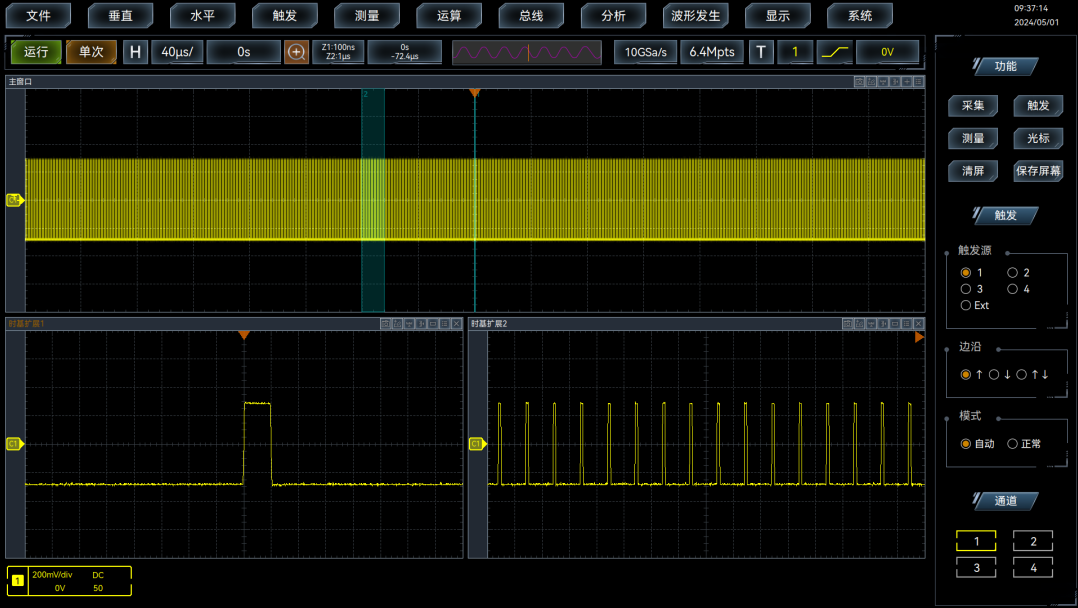Click the 测量 button under 功能
The image size is (1078, 608).
(973, 138)
